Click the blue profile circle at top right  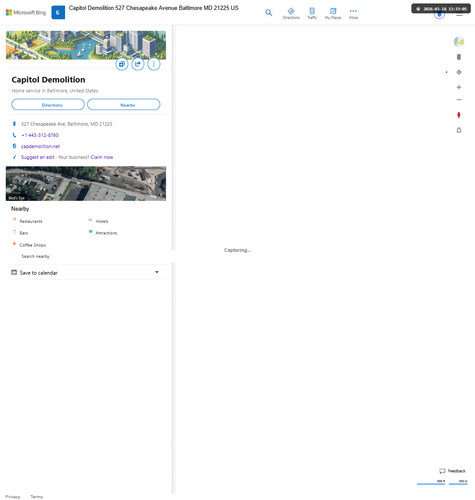click(x=439, y=14)
